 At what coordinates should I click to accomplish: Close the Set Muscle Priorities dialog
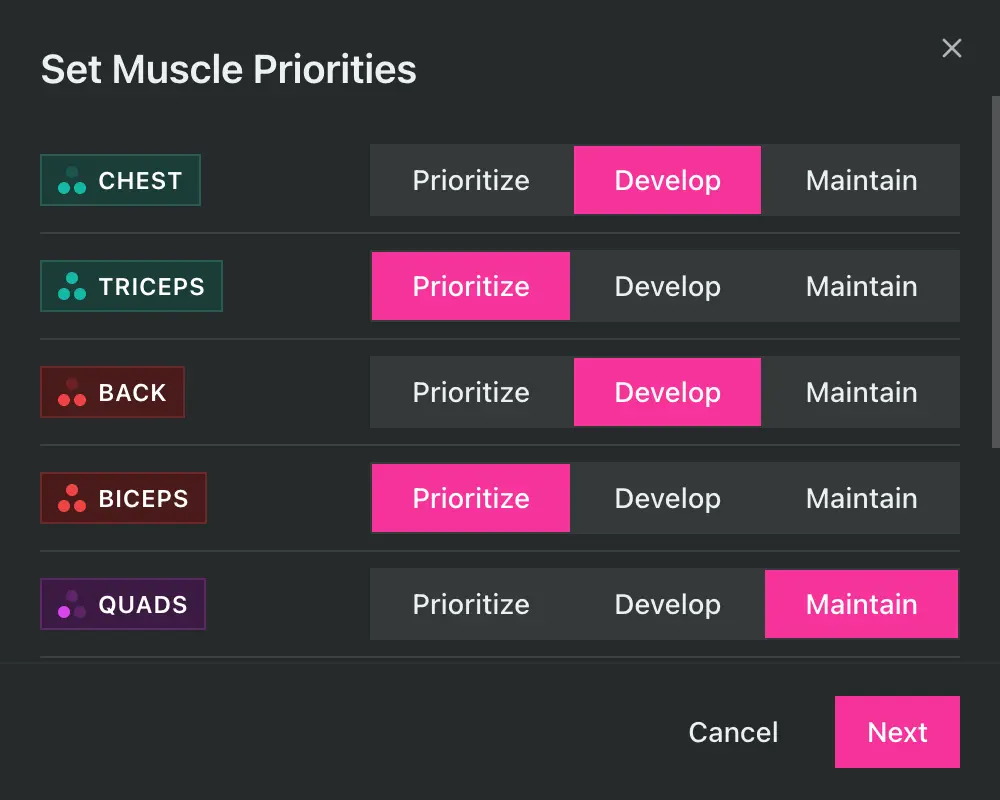point(951,48)
